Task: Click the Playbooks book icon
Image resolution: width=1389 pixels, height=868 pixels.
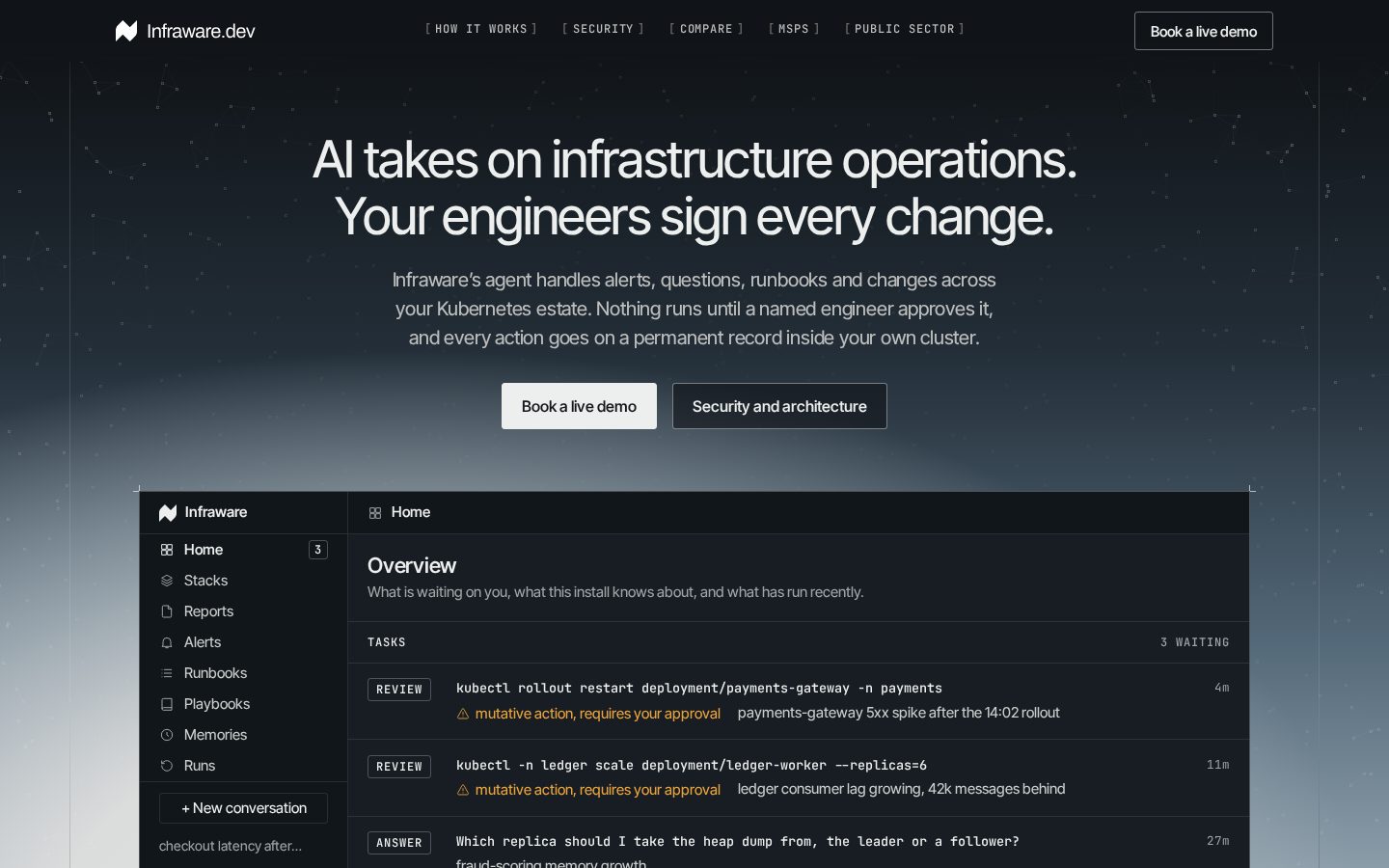Action: [x=167, y=704]
